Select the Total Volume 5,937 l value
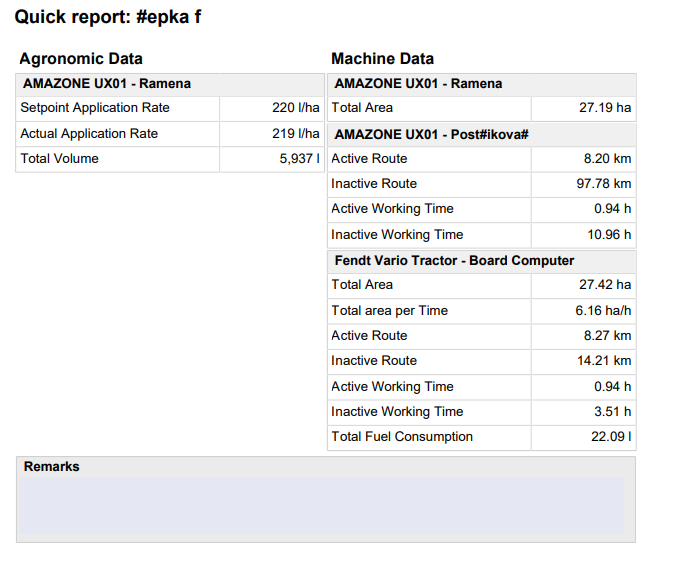Viewport: 673px width, 566px height. click(299, 158)
